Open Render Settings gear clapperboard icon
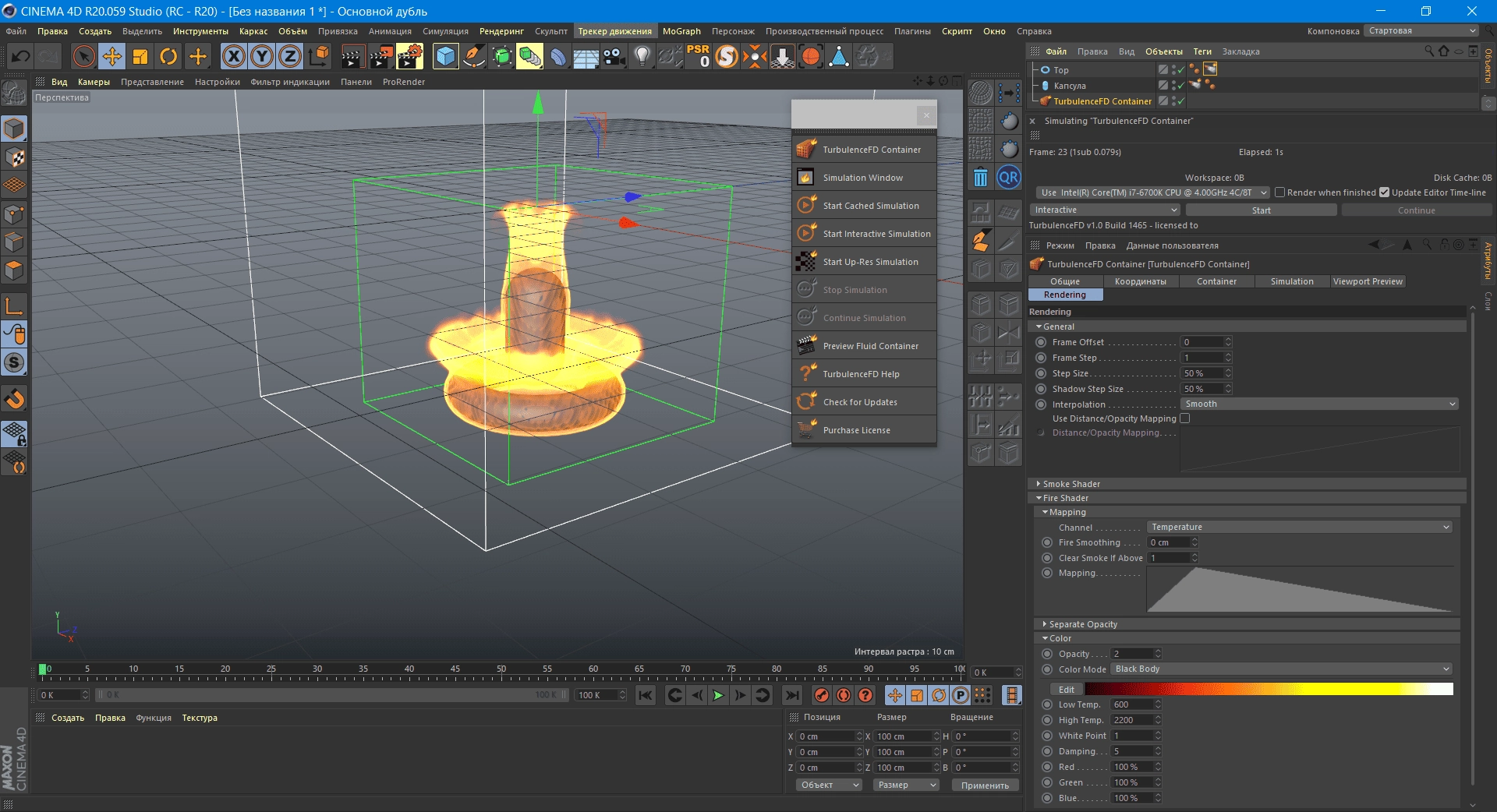This screenshot has height=812, width=1497. pos(409,56)
